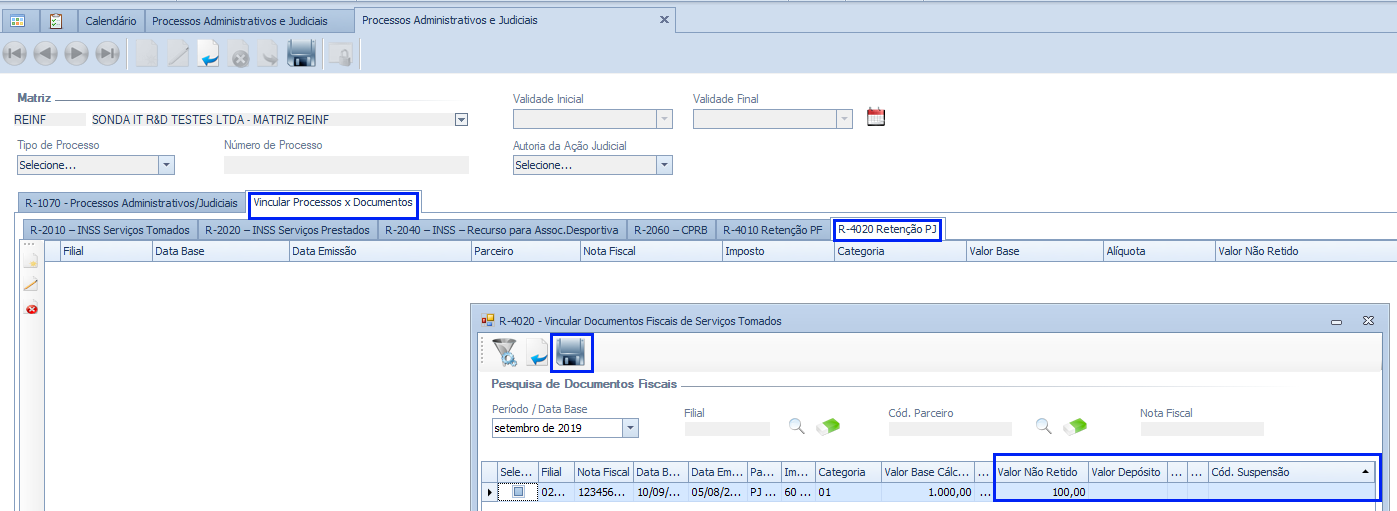
Task: Open R-2040 – INSS Recurso para Assoc.Desportiva tab
Action: coord(501,229)
